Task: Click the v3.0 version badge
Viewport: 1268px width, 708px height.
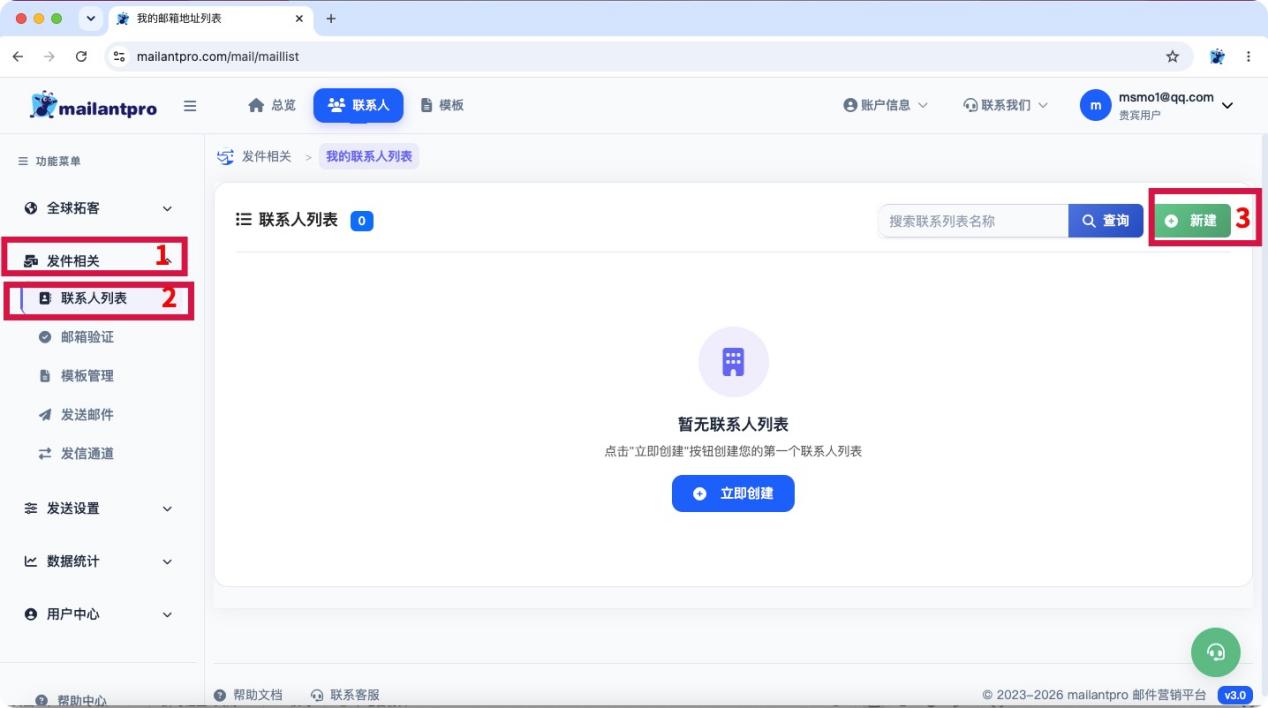Action: click(x=1235, y=695)
